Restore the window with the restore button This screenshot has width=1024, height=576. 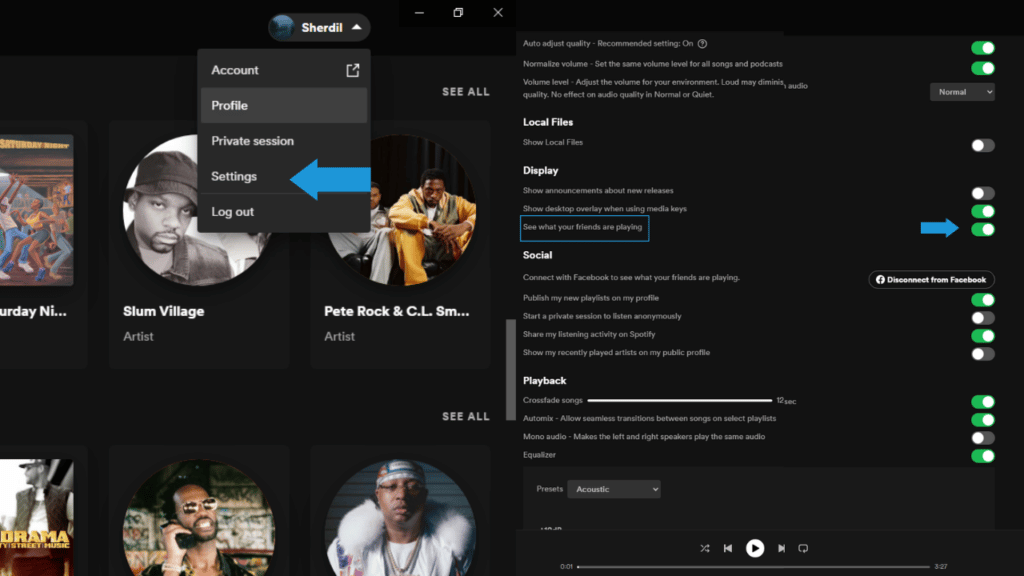pyautogui.click(x=458, y=12)
